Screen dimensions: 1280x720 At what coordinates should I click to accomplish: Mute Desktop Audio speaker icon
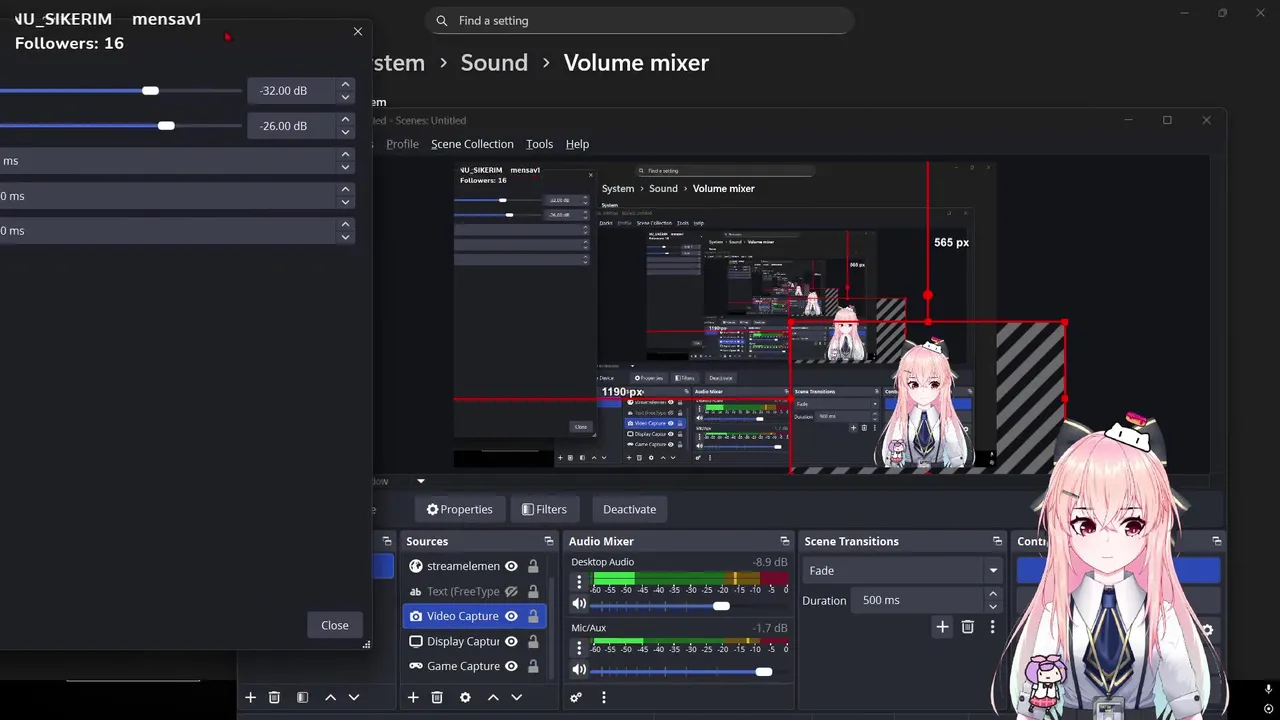click(x=579, y=604)
